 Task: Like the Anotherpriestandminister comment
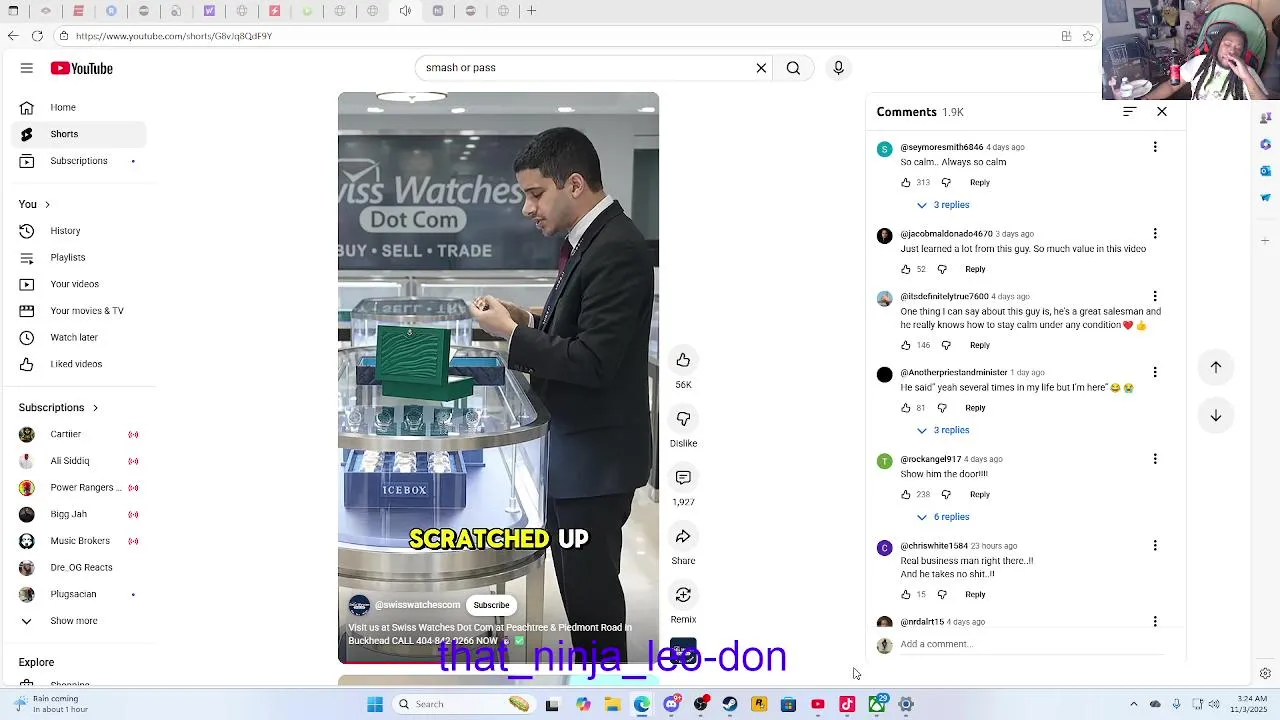(906, 408)
